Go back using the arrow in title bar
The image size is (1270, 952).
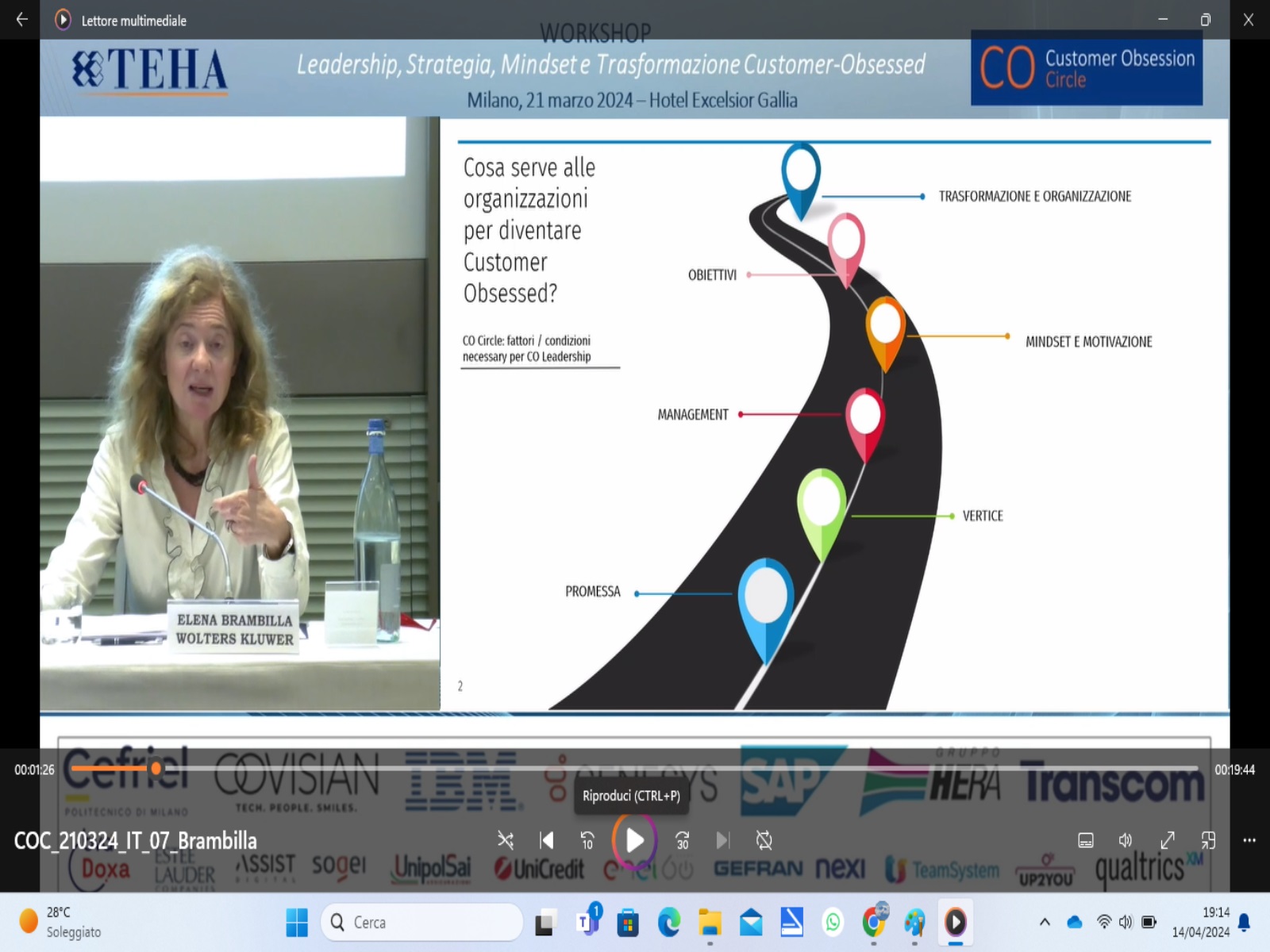[22, 20]
